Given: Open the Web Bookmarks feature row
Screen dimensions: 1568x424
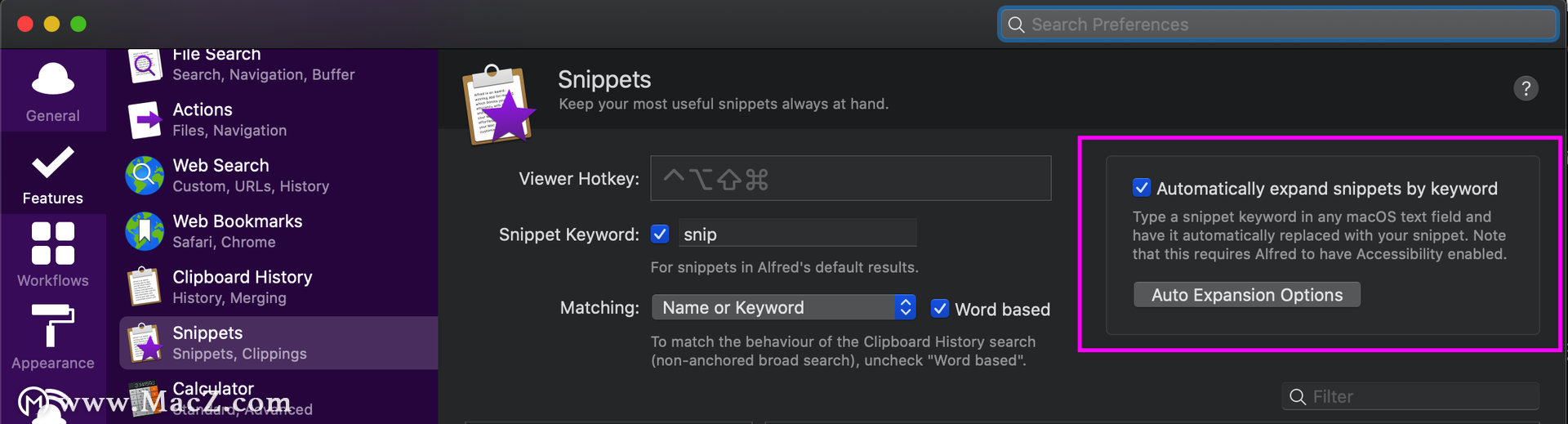Looking at the screenshot, I should coord(278,231).
